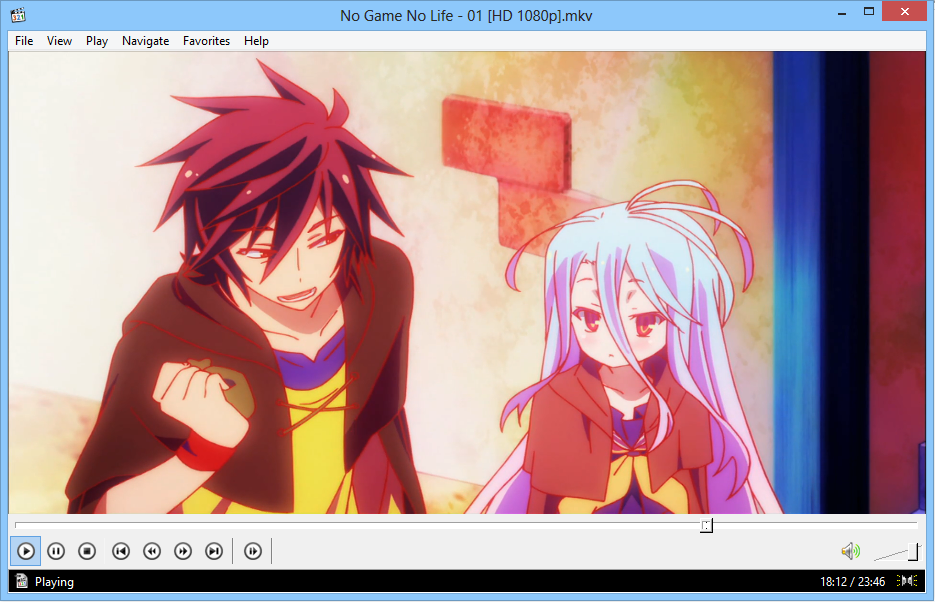Maximize the player window

869,12
